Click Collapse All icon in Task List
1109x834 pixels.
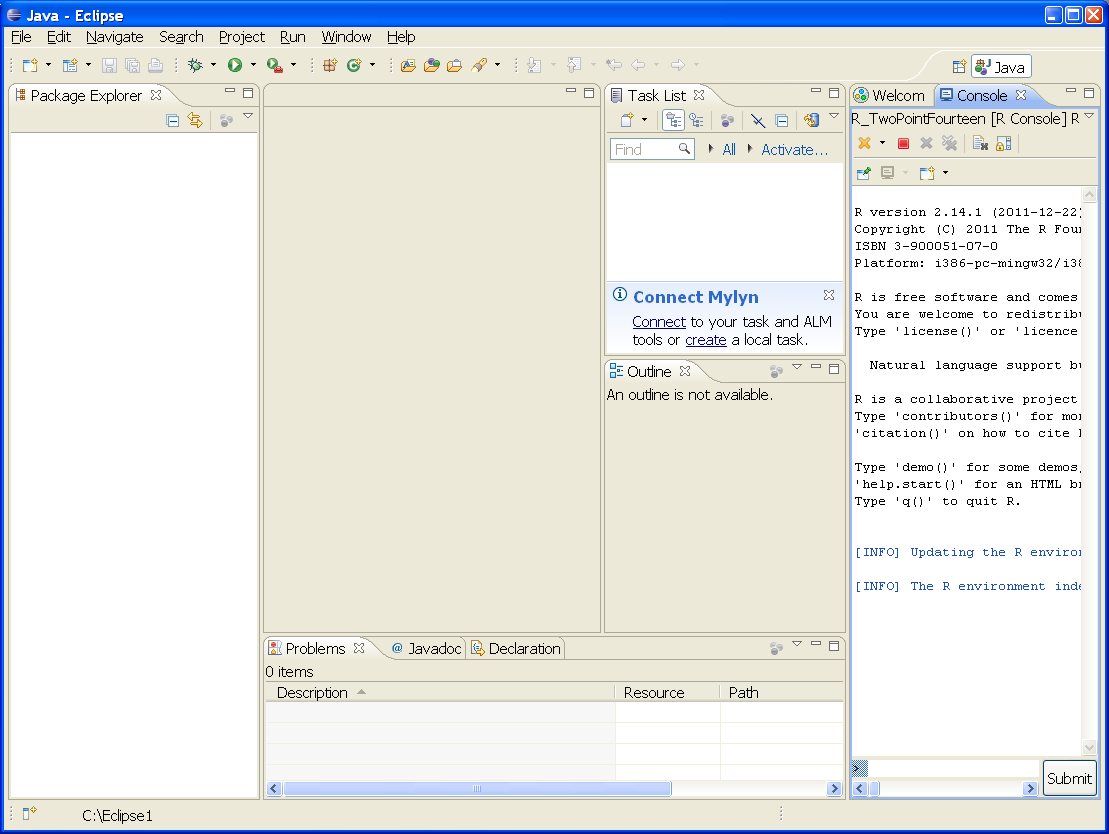click(x=782, y=120)
